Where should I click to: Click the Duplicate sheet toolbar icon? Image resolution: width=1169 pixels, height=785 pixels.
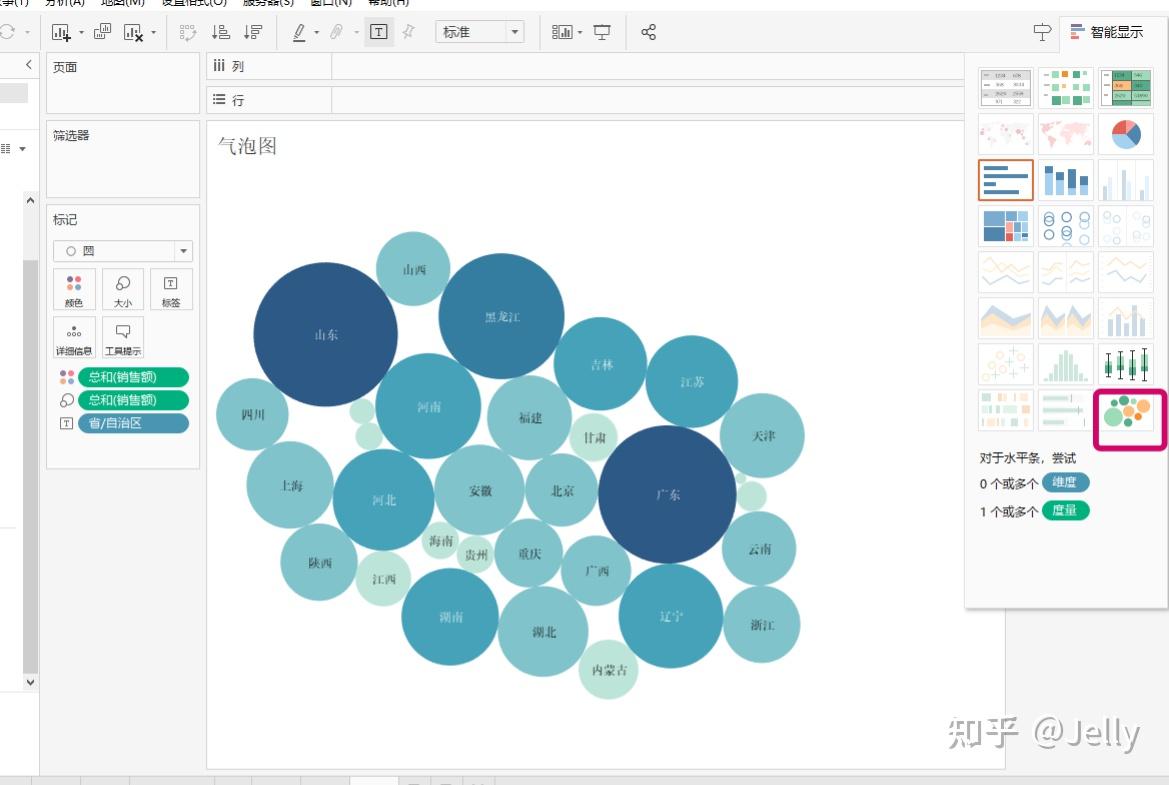click(x=102, y=31)
